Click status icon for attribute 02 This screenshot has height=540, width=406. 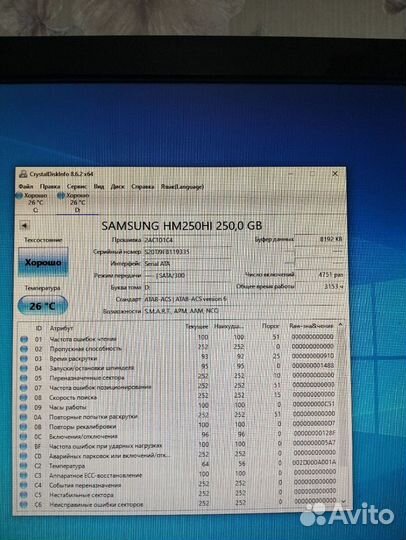[24, 349]
